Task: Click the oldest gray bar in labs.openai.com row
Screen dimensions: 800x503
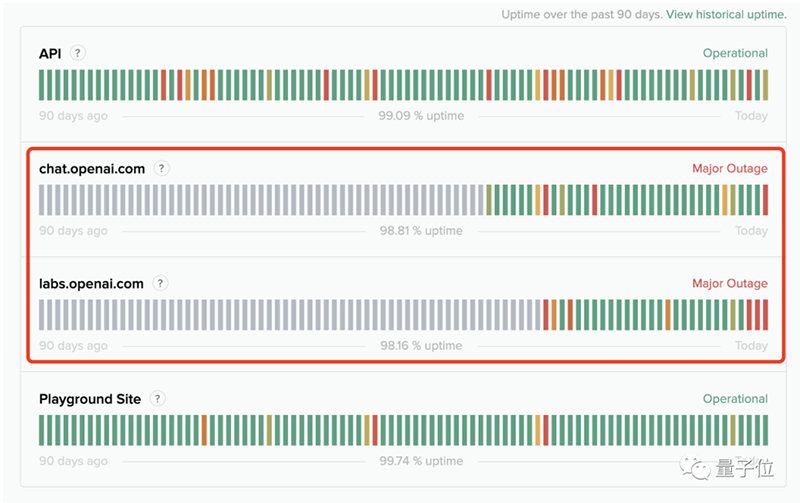Action: click(43, 315)
